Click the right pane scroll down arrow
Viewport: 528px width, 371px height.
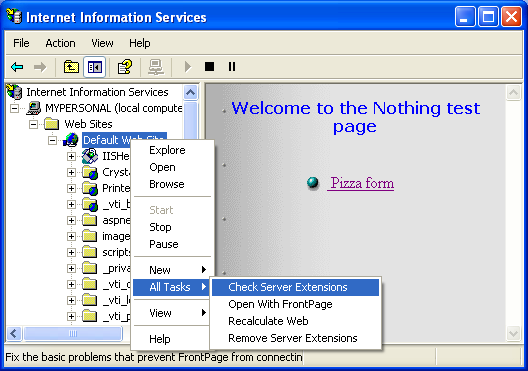pos(514,333)
